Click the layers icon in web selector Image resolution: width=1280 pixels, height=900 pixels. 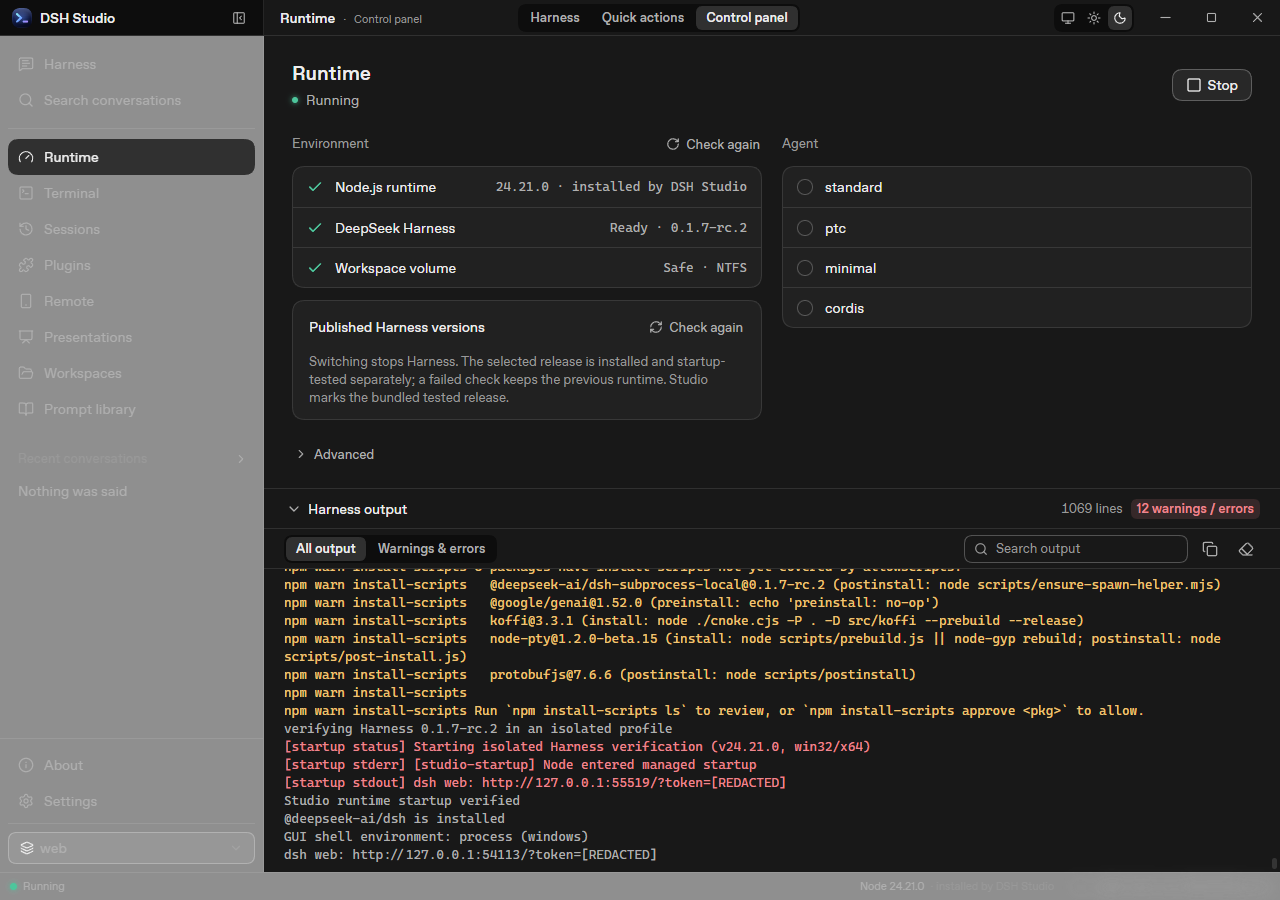pyautogui.click(x=27, y=848)
